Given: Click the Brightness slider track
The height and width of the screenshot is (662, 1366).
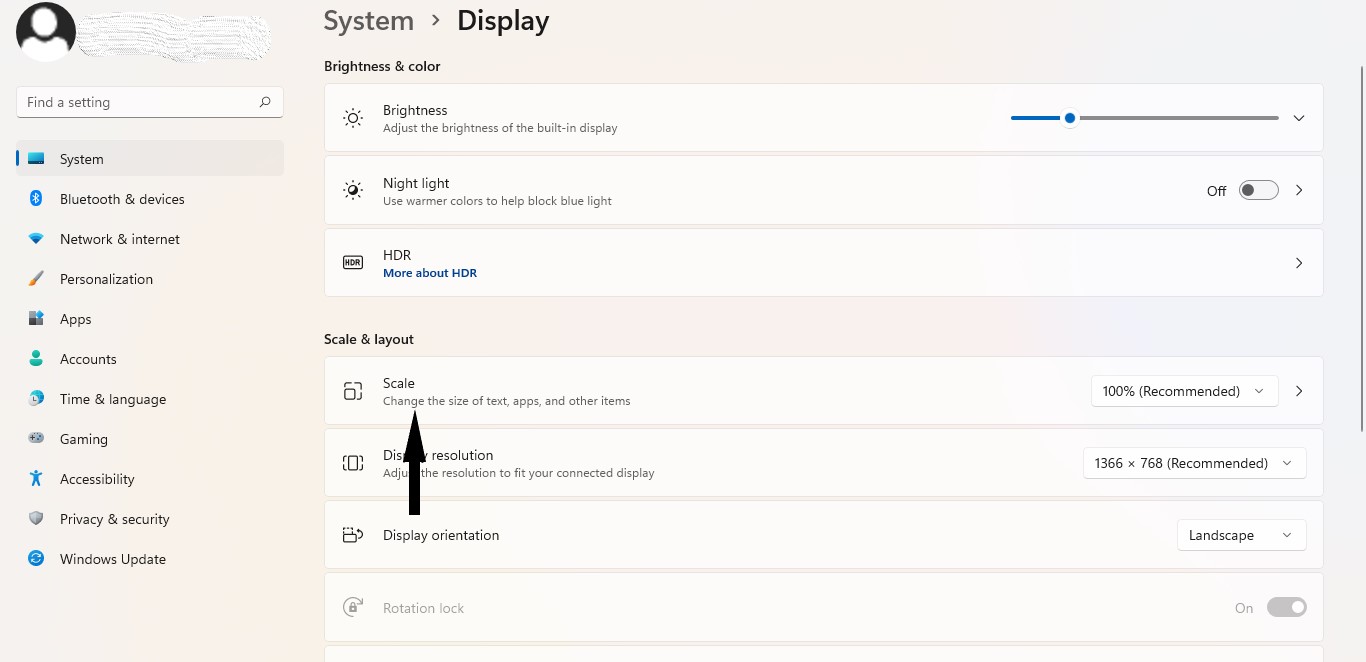Looking at the screenshot, I should (1178, 118).
